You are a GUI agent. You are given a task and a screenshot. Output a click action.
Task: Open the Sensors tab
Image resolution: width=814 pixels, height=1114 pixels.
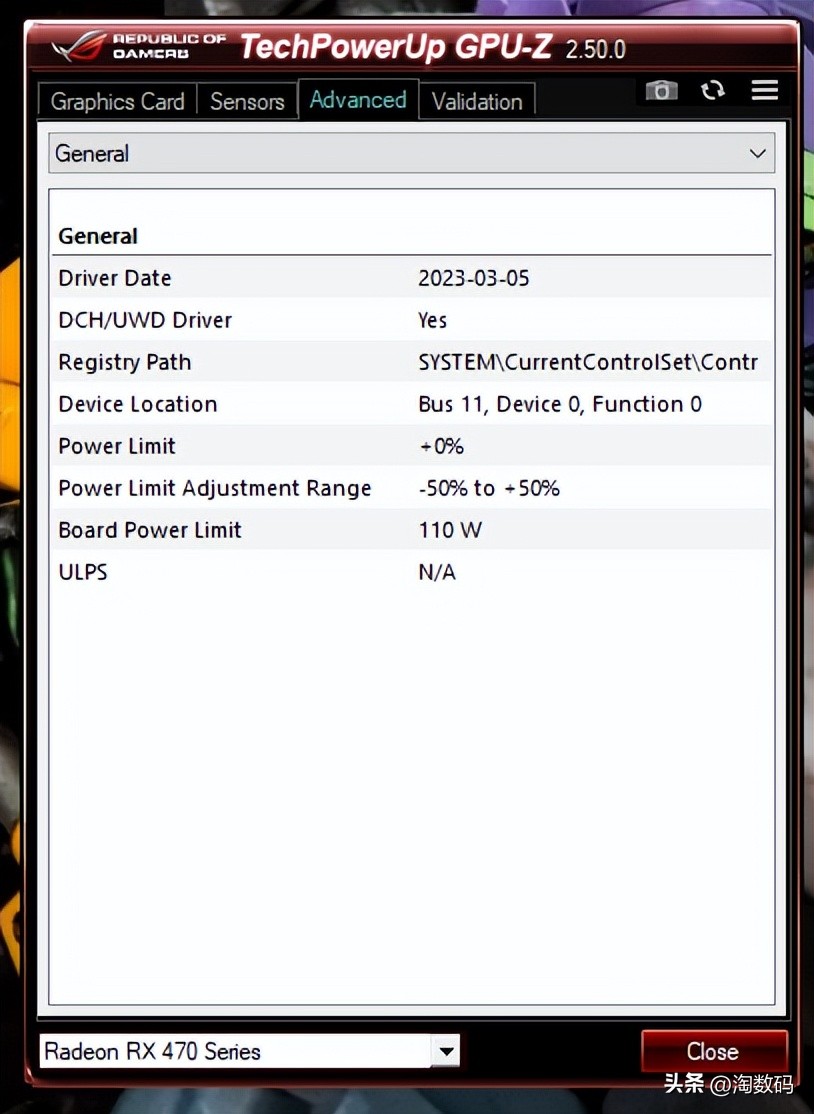pos(247,102)
